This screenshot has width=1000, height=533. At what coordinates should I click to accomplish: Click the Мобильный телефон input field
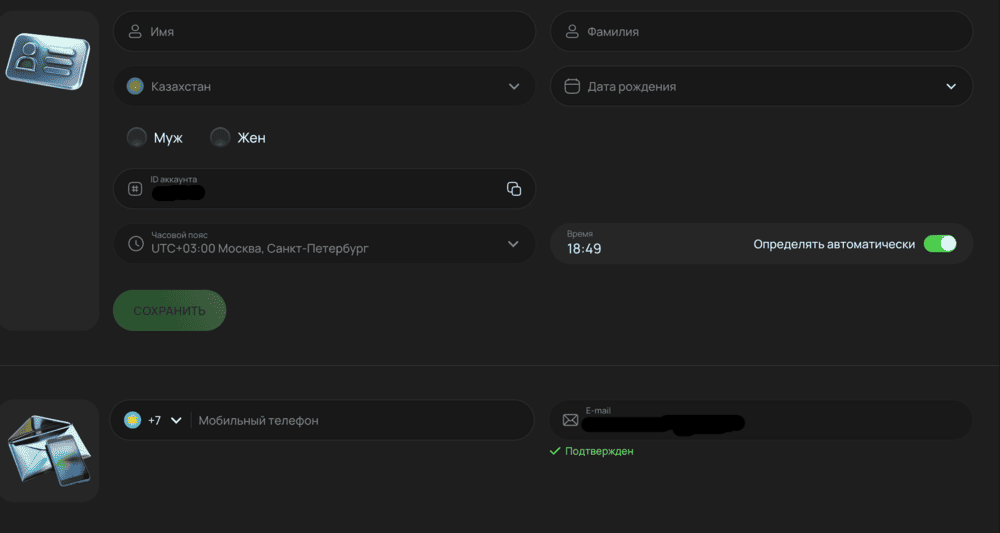(360, 421)
